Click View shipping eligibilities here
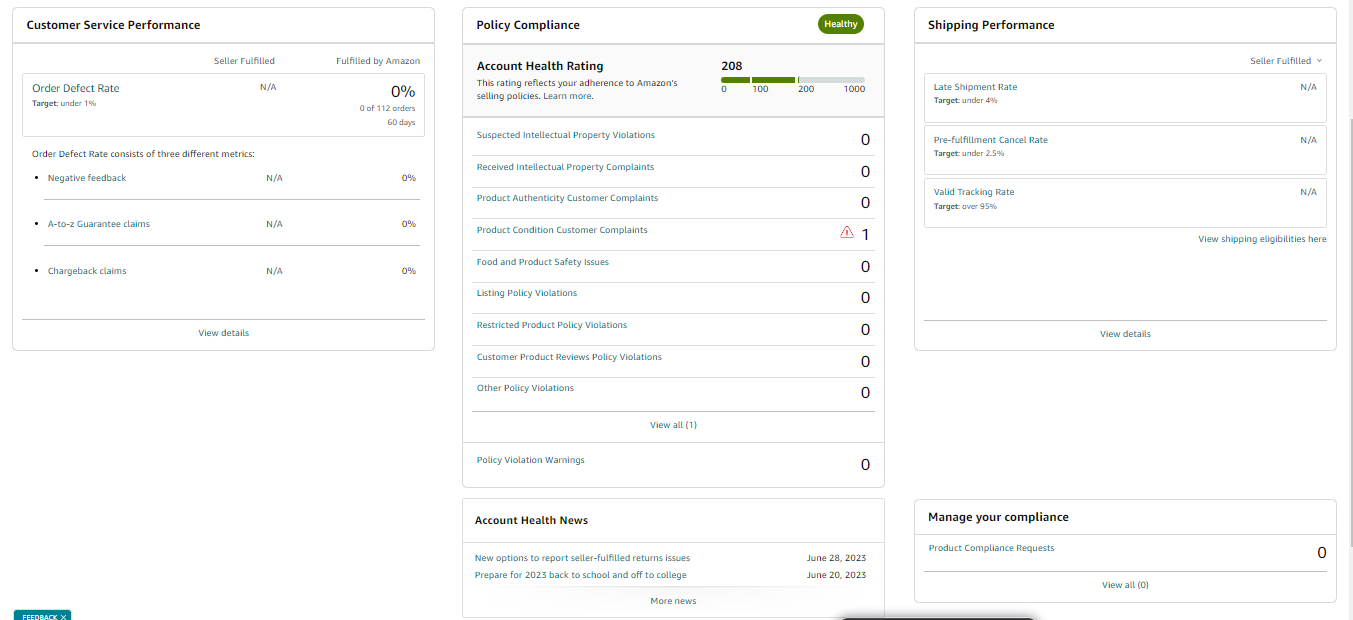The height and width of the screenshot is (620, 1353). [x=1262, y=239]
